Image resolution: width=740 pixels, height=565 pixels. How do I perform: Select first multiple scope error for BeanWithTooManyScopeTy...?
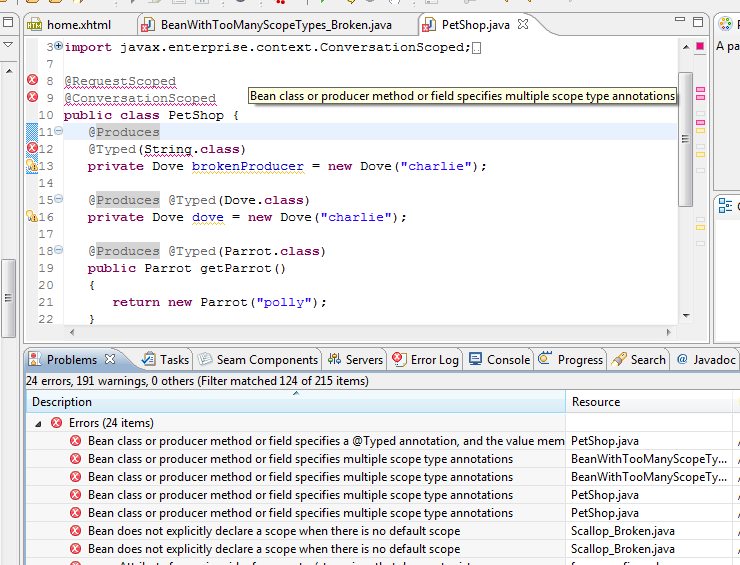click(300, 459)
